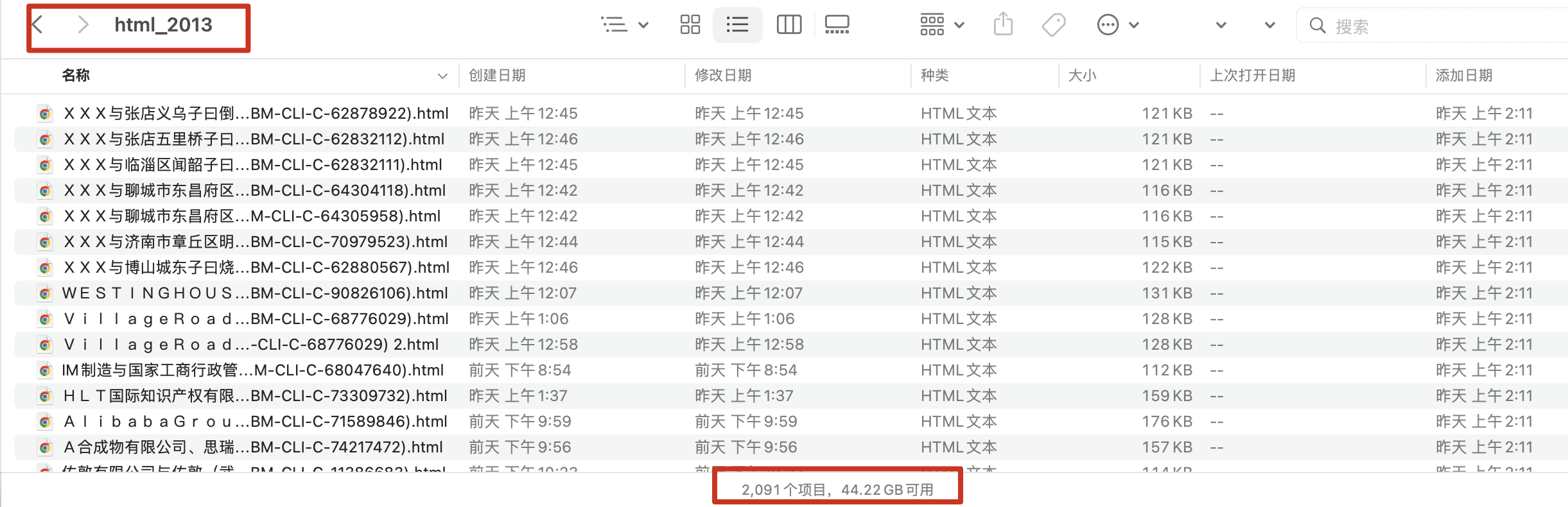Screen dimensions: 1568x507
Task: Sort by the 大小 column header
Action: click(1082, 76)
